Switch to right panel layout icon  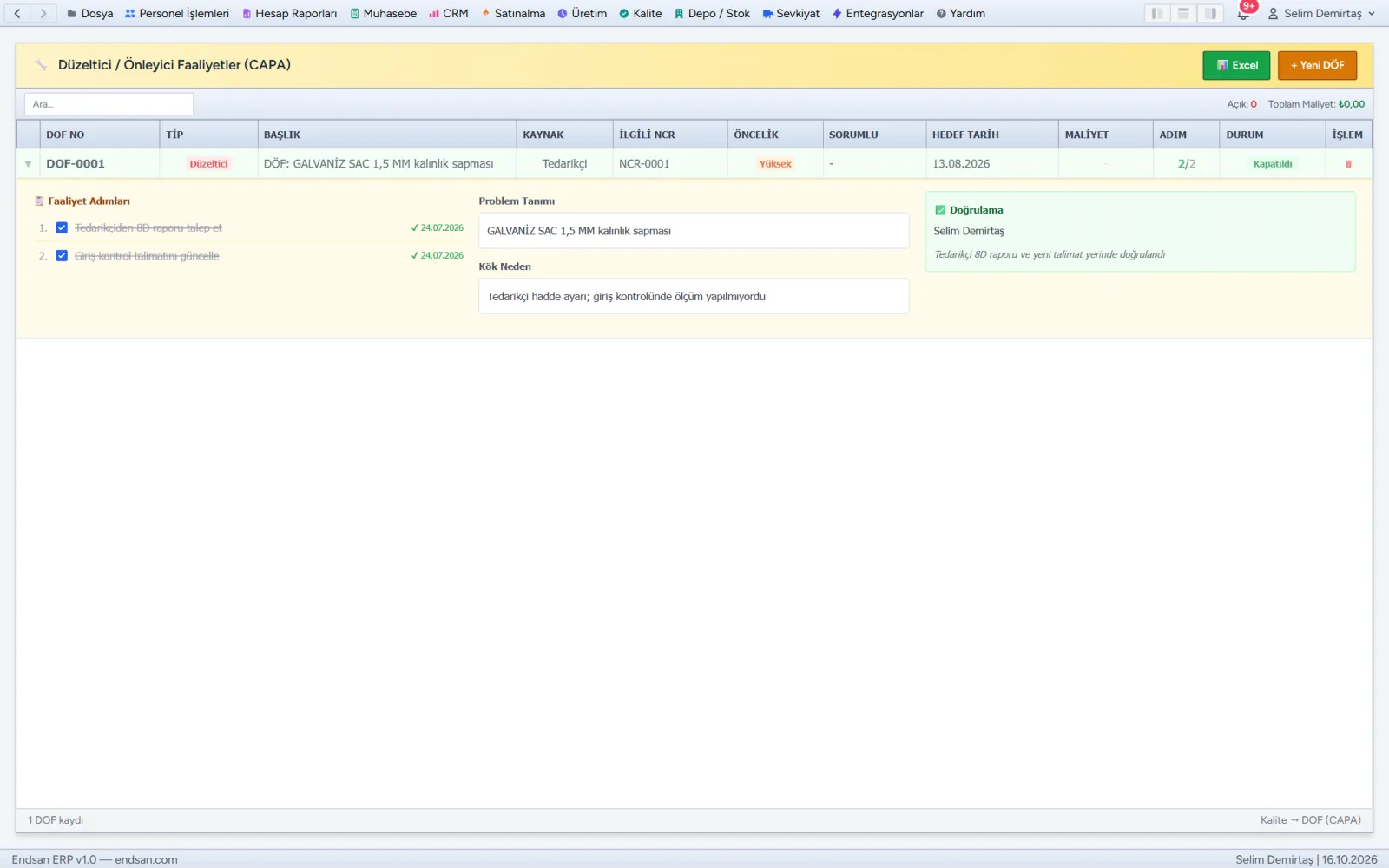tap(1210, 13)
